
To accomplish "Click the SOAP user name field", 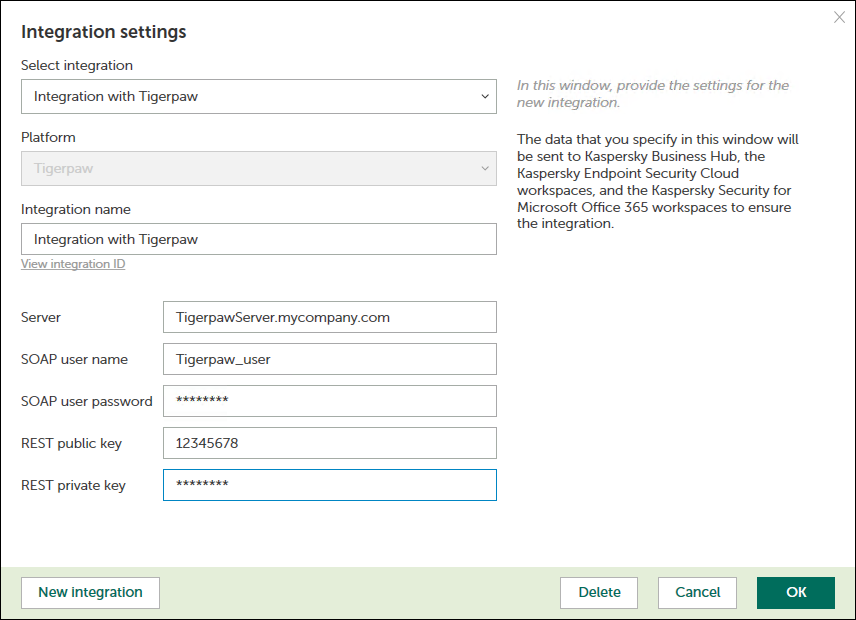I will tap(329, 359).
